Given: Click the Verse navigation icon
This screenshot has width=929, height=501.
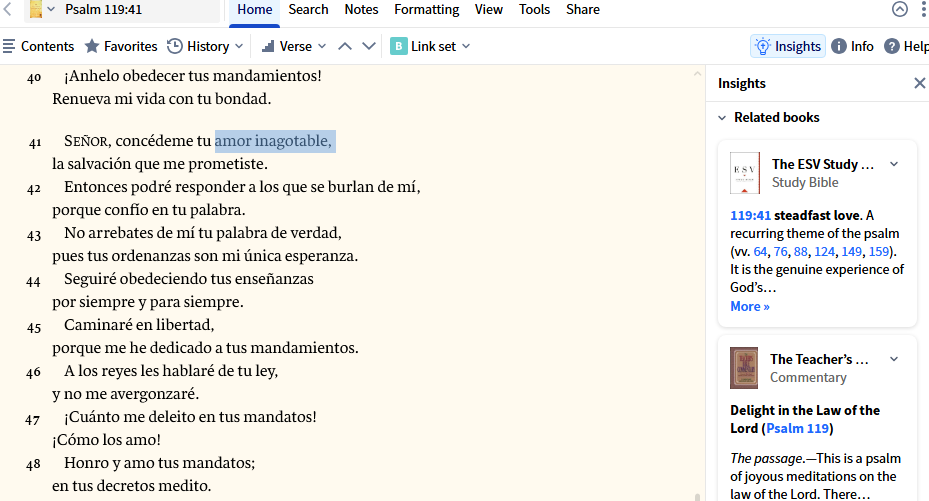Looking at the screenshot, I should 268,46.
